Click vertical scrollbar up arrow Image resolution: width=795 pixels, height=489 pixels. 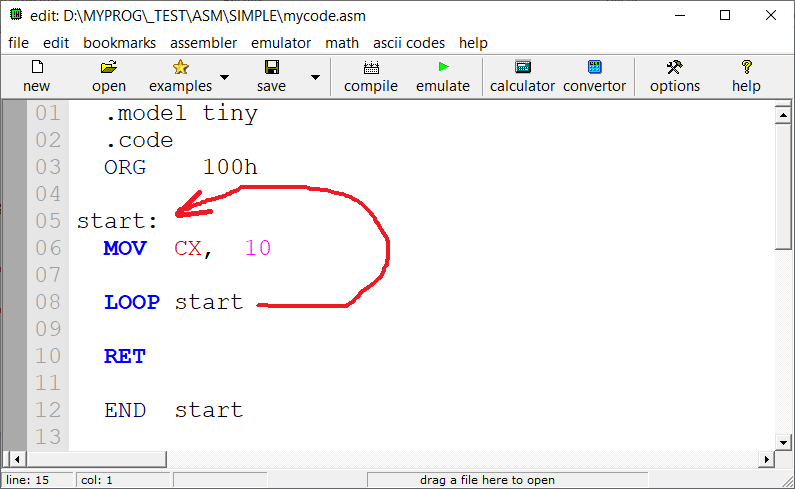[x=783, y=115]
